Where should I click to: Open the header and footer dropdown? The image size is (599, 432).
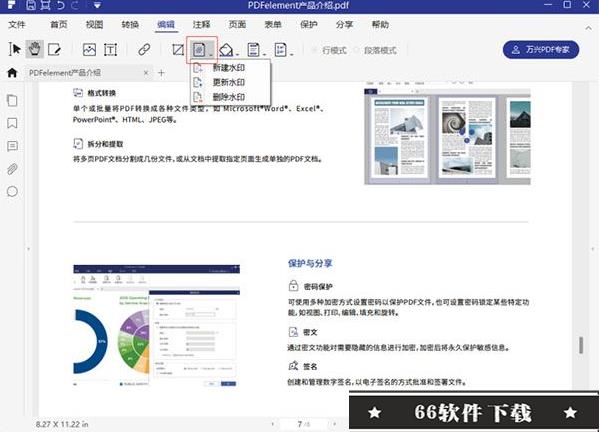click(256, 50)
